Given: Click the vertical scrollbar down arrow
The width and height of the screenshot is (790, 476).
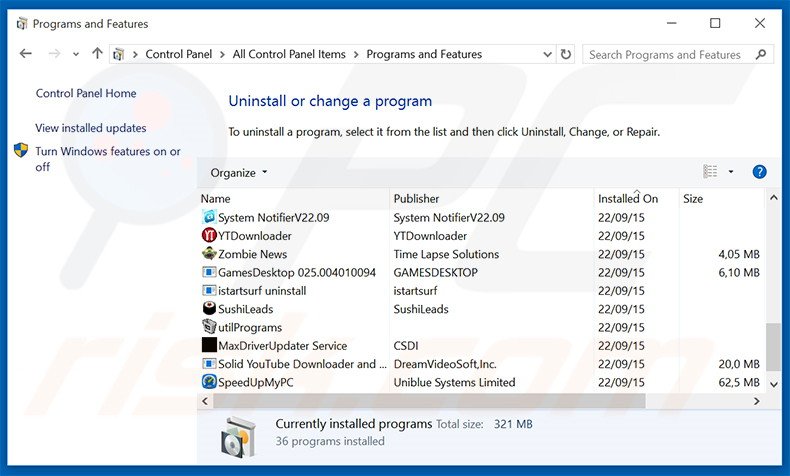Looking at the screenshot, I should pyautogui.click(x=773, y=384).
